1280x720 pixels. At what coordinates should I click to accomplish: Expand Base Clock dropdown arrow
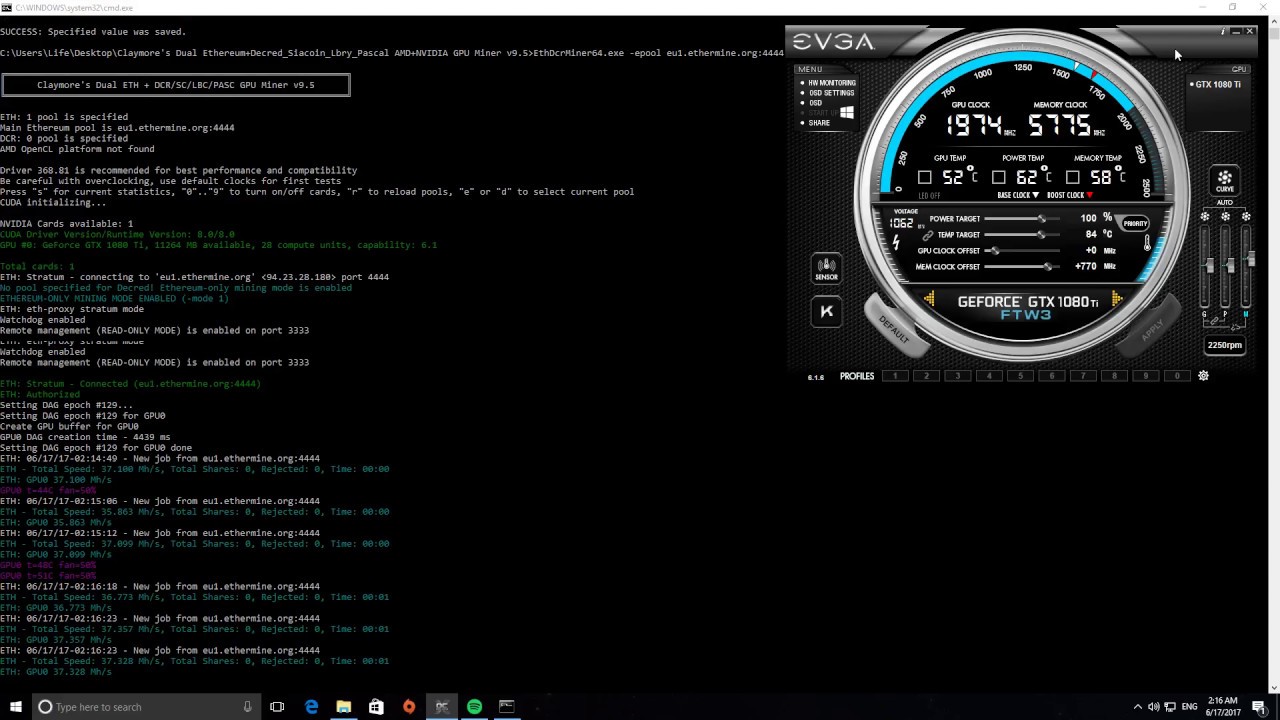pyautogui.click(x=1036, y=195)
